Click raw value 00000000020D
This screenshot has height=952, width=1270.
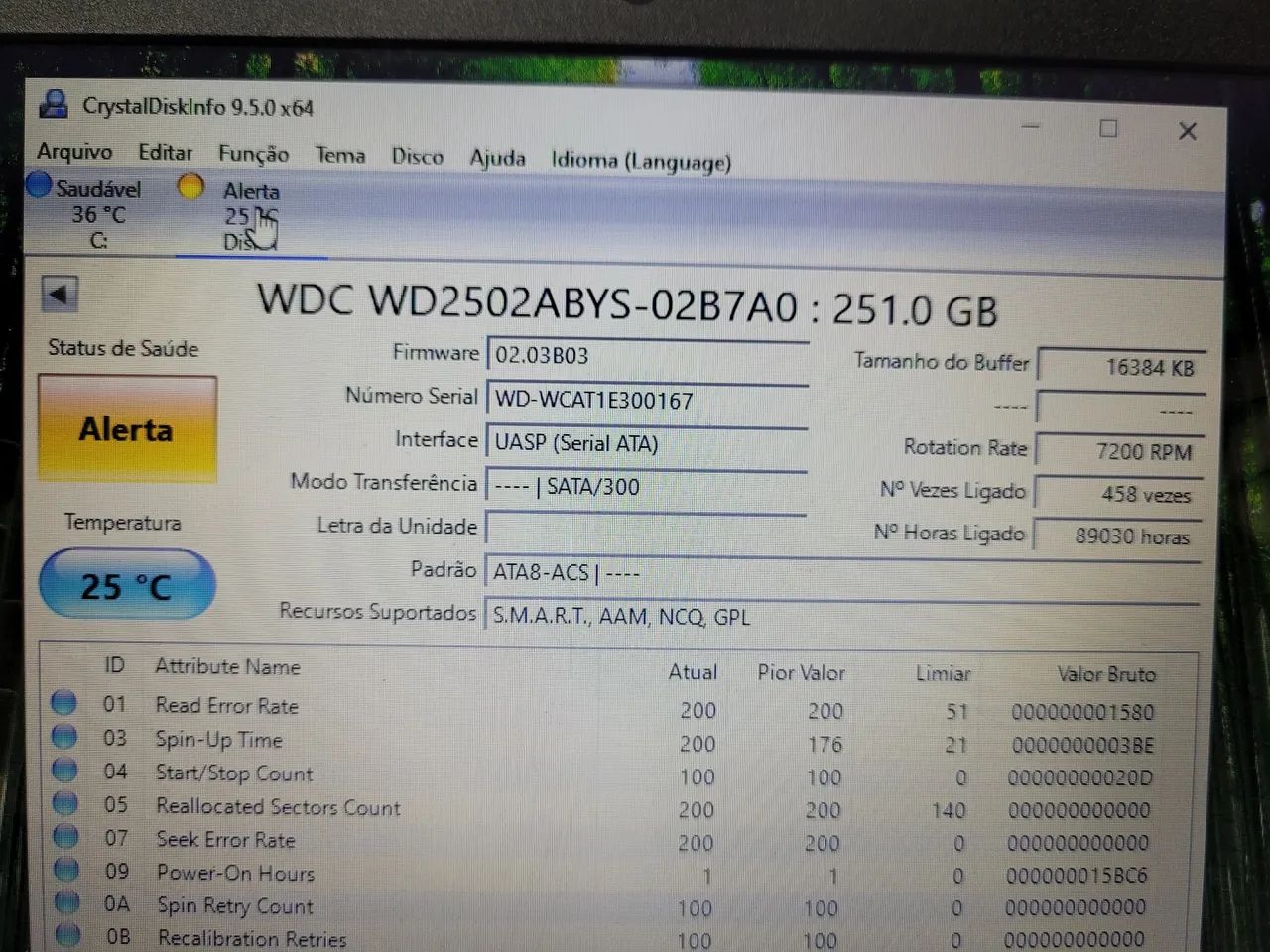1079,778
